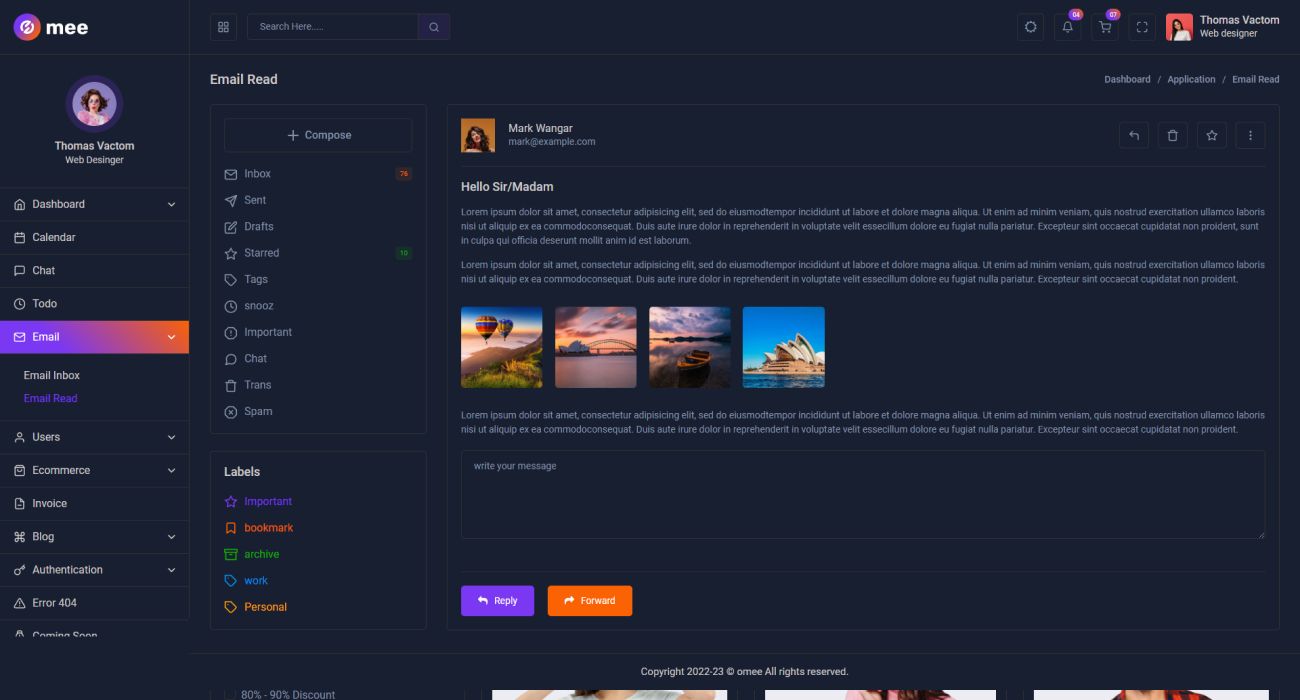Click the omee logo
Screen dimensions: 1300x700
pyautogui.click(x=51, y=27)
